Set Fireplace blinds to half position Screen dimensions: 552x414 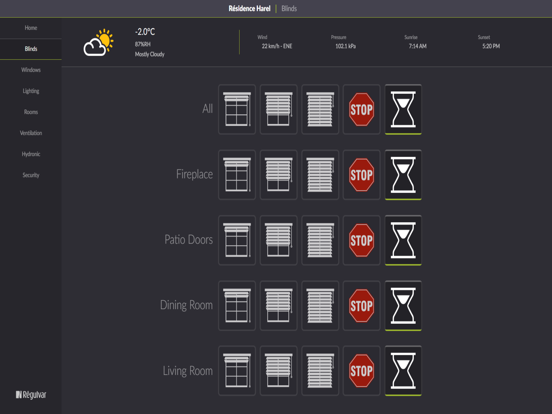278,175
